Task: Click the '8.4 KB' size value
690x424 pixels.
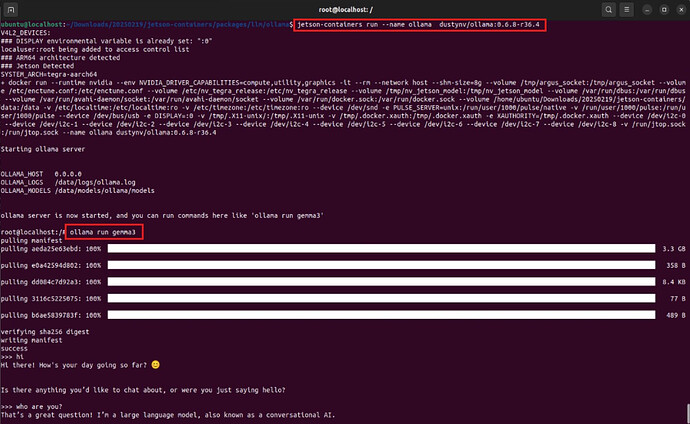Action: [x=674, y=281]
